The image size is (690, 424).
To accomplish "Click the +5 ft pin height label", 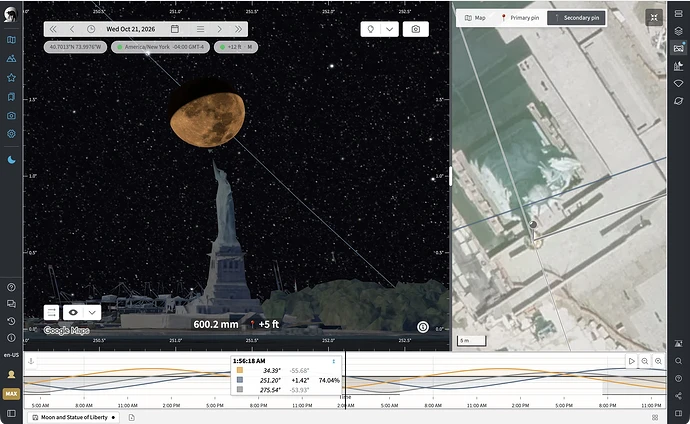I will (x=265, y=325).
